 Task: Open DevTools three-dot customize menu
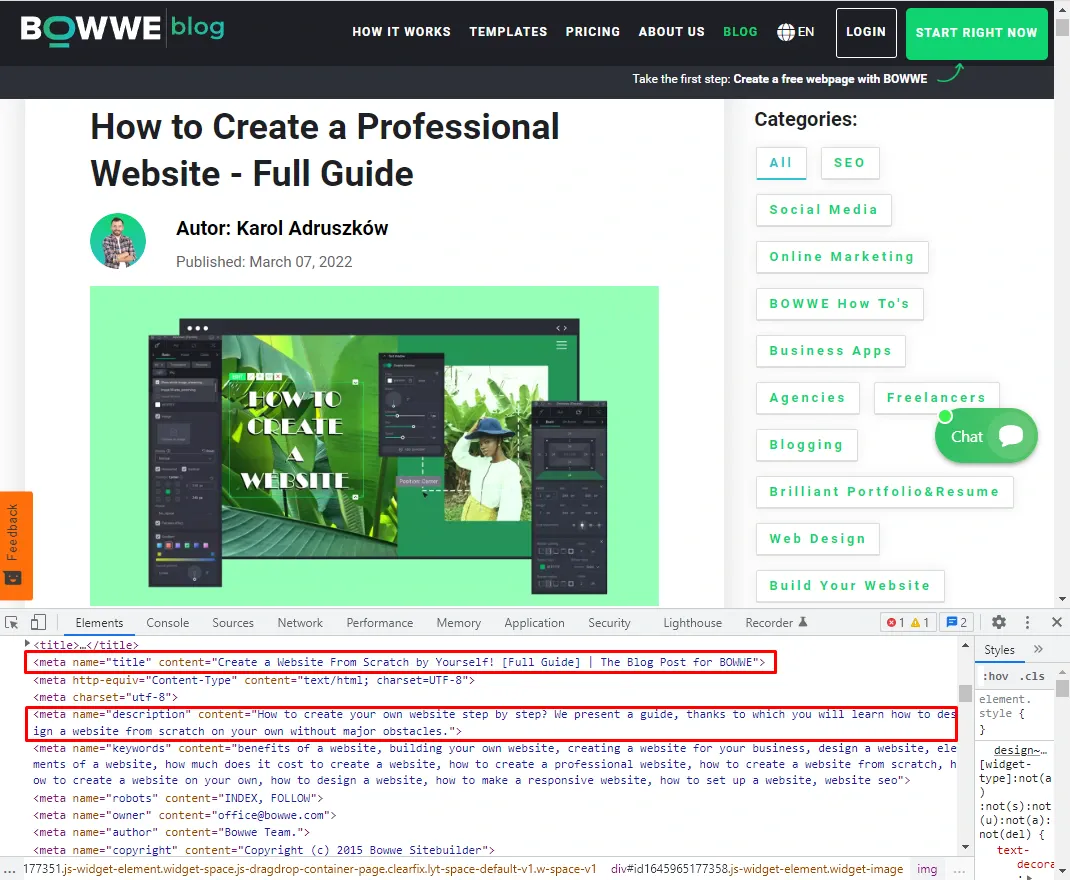pyautogui.click(x=1027, y=622)
